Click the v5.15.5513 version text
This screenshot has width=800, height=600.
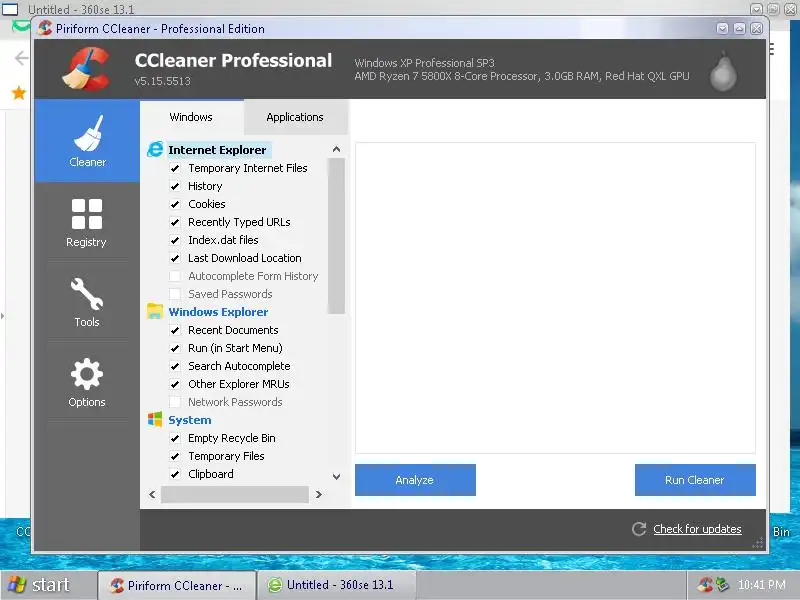pos(162,81)
